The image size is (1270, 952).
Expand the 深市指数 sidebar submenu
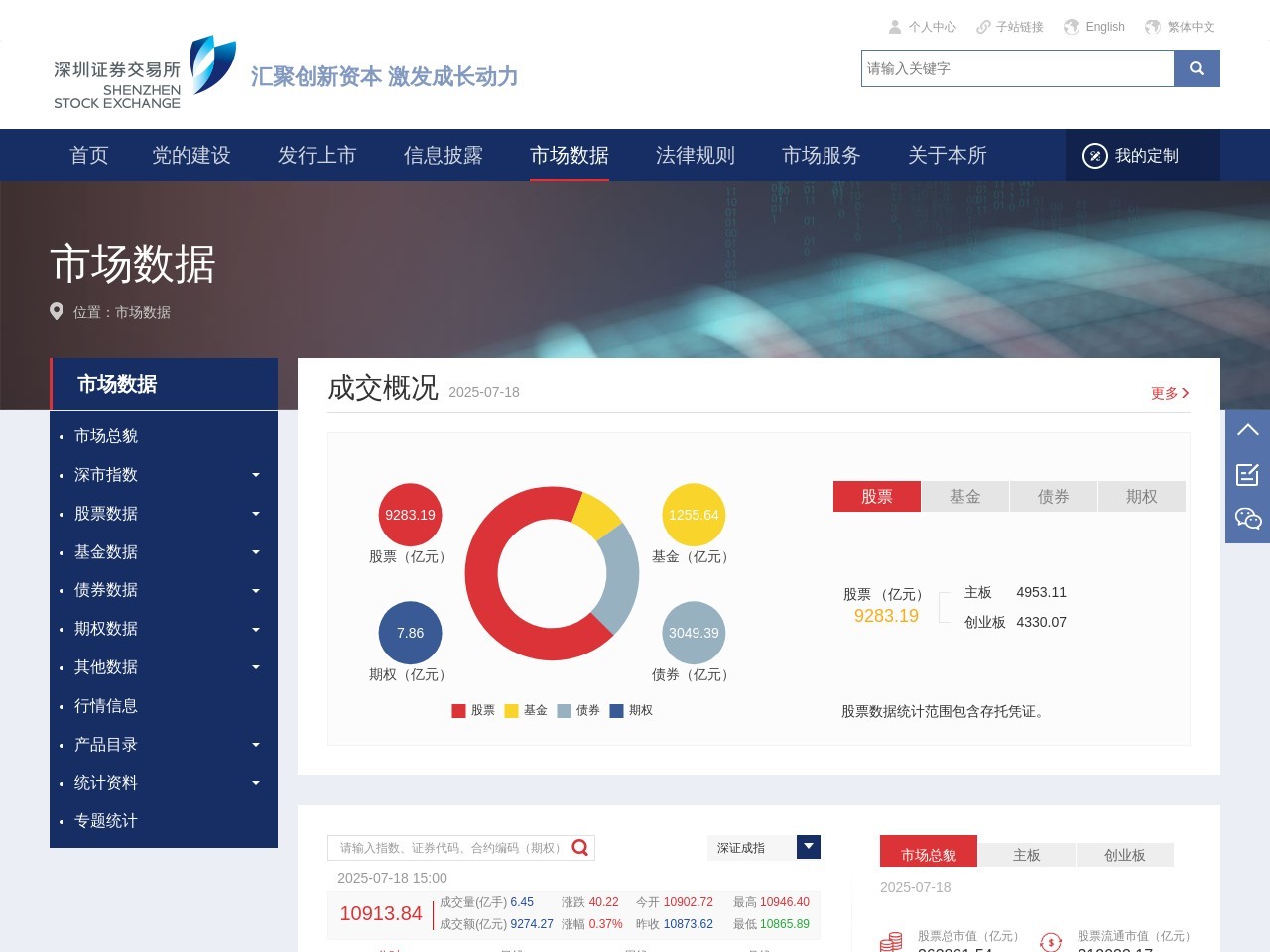coord(256,475)
